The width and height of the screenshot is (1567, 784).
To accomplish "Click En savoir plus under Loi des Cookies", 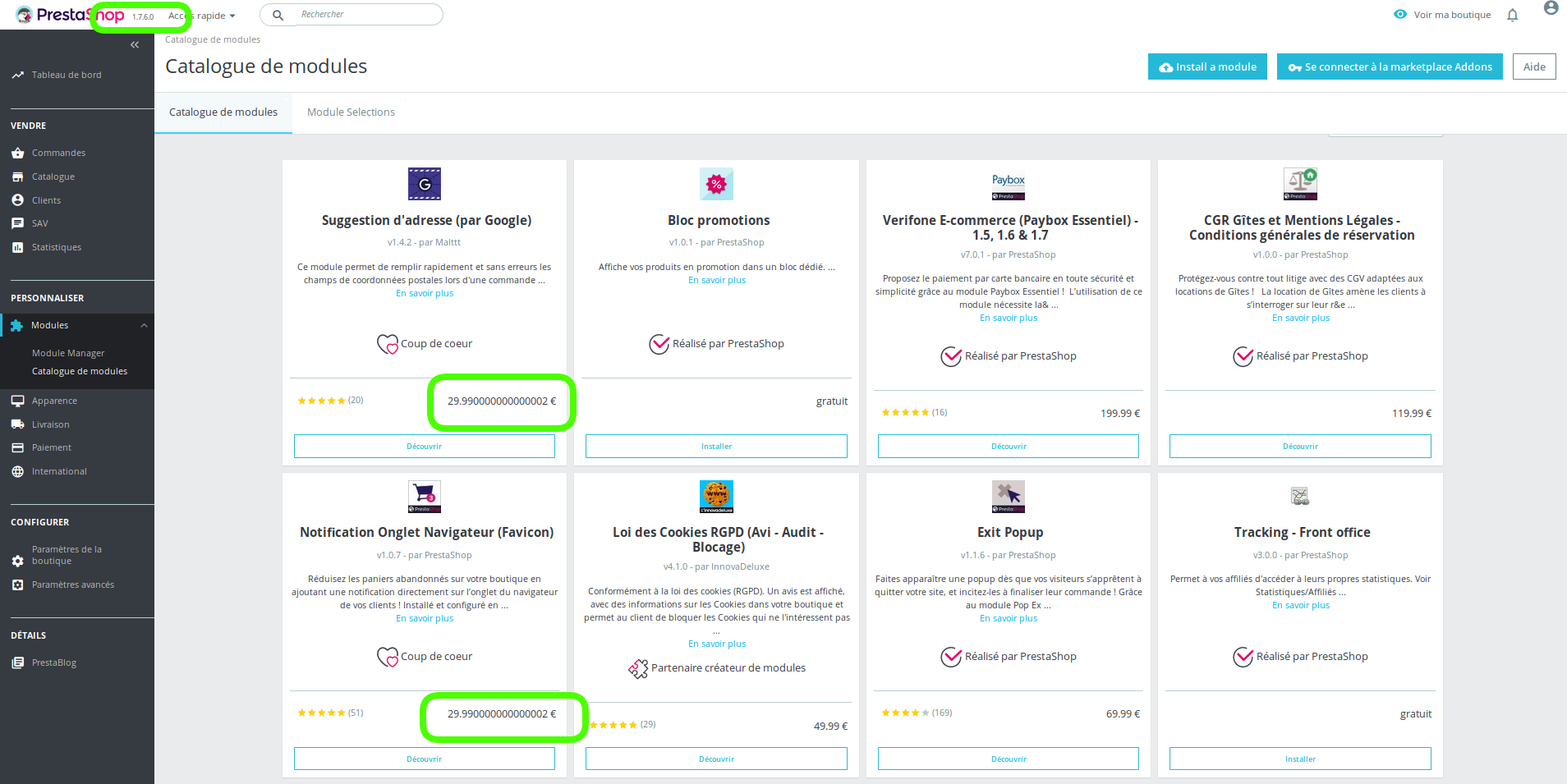I will pos(717,644).
